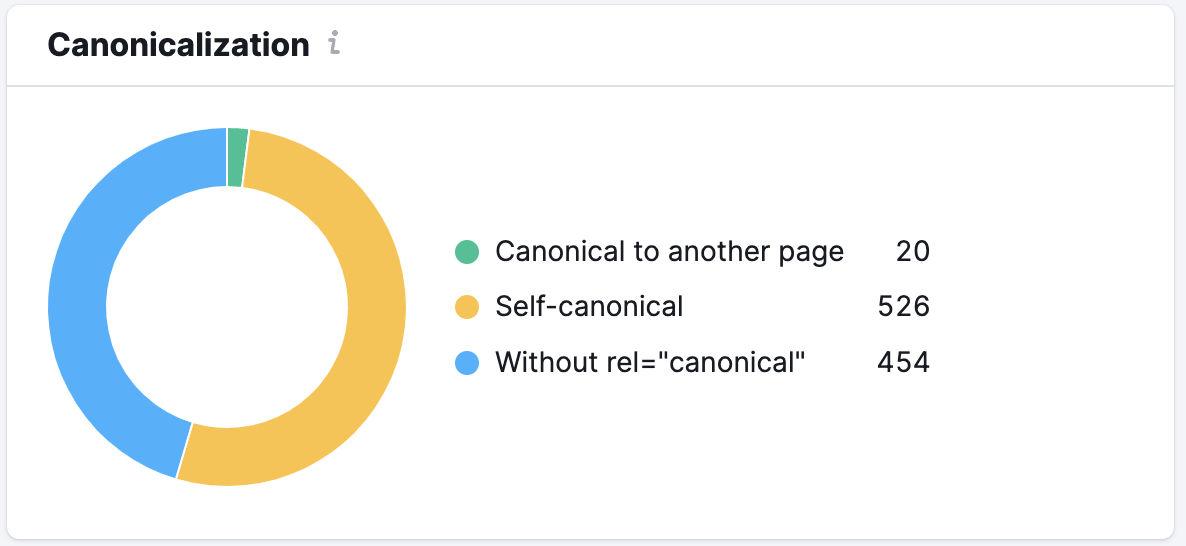Click the green legend dot
This screenshot has height=546, width=1186.
point(467,252)
